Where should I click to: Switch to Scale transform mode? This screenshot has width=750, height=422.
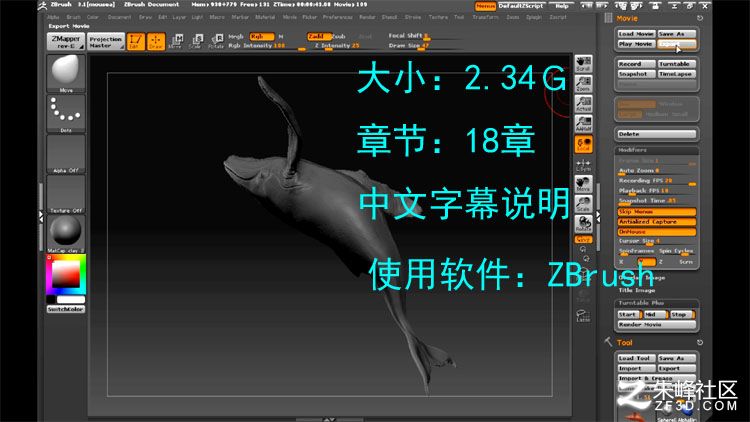(x=196, y=41)
